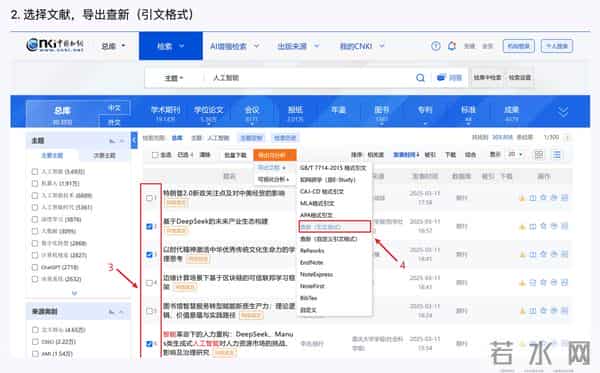Uncheck the 以时代精神激活 result checkbox
The width and height of the screenshot is (600, 373).
pyautogui.click(x=150, y=254)
